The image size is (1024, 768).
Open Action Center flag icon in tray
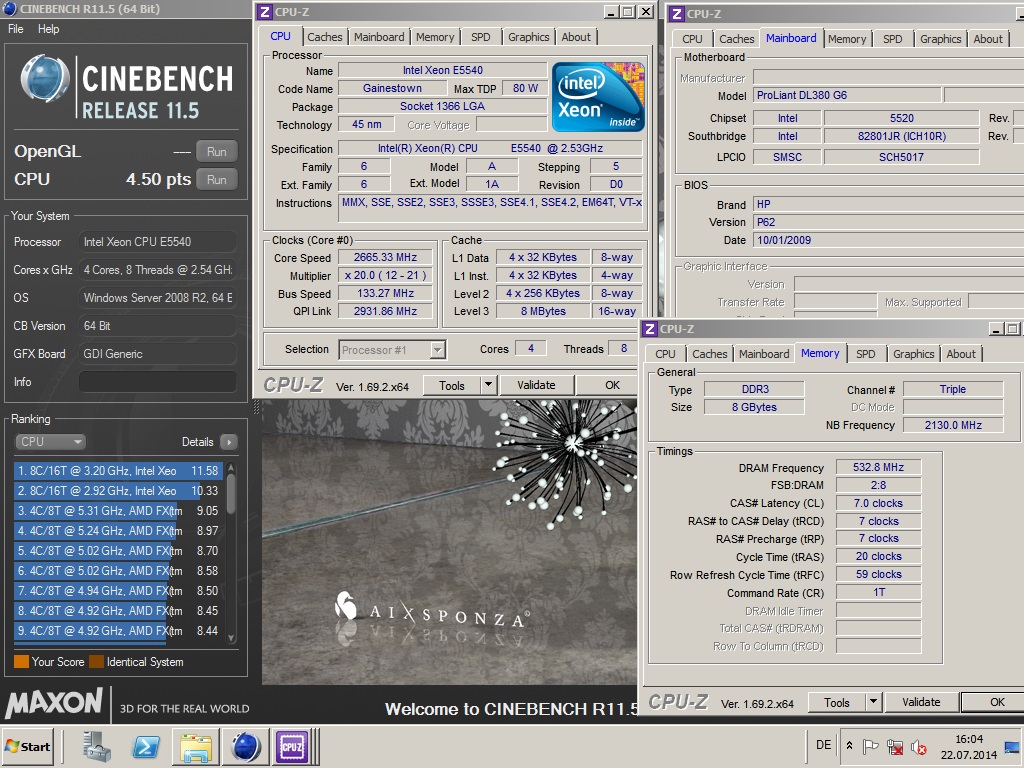click(871, 746)
